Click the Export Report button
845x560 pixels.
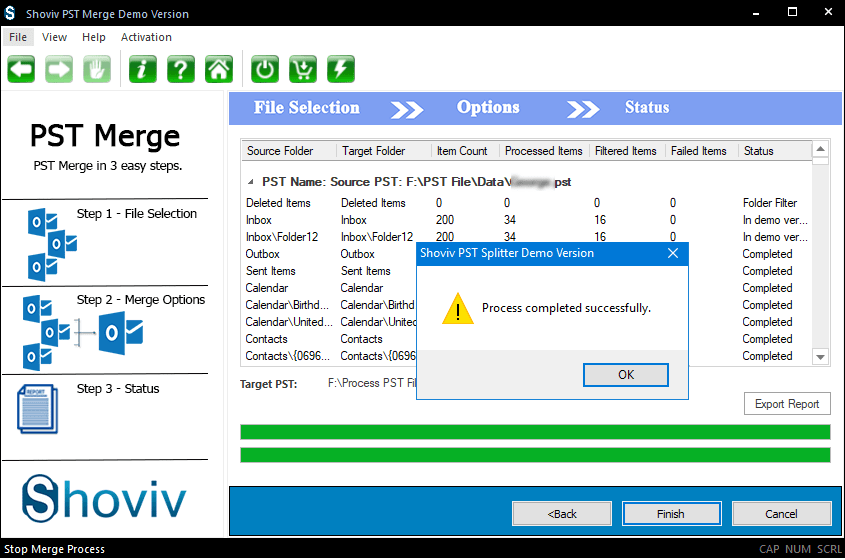(x=787, y=404)
